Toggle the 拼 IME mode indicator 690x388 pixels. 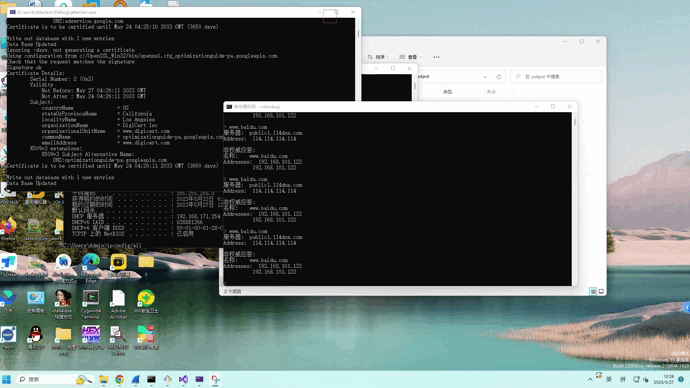(622, 379)
